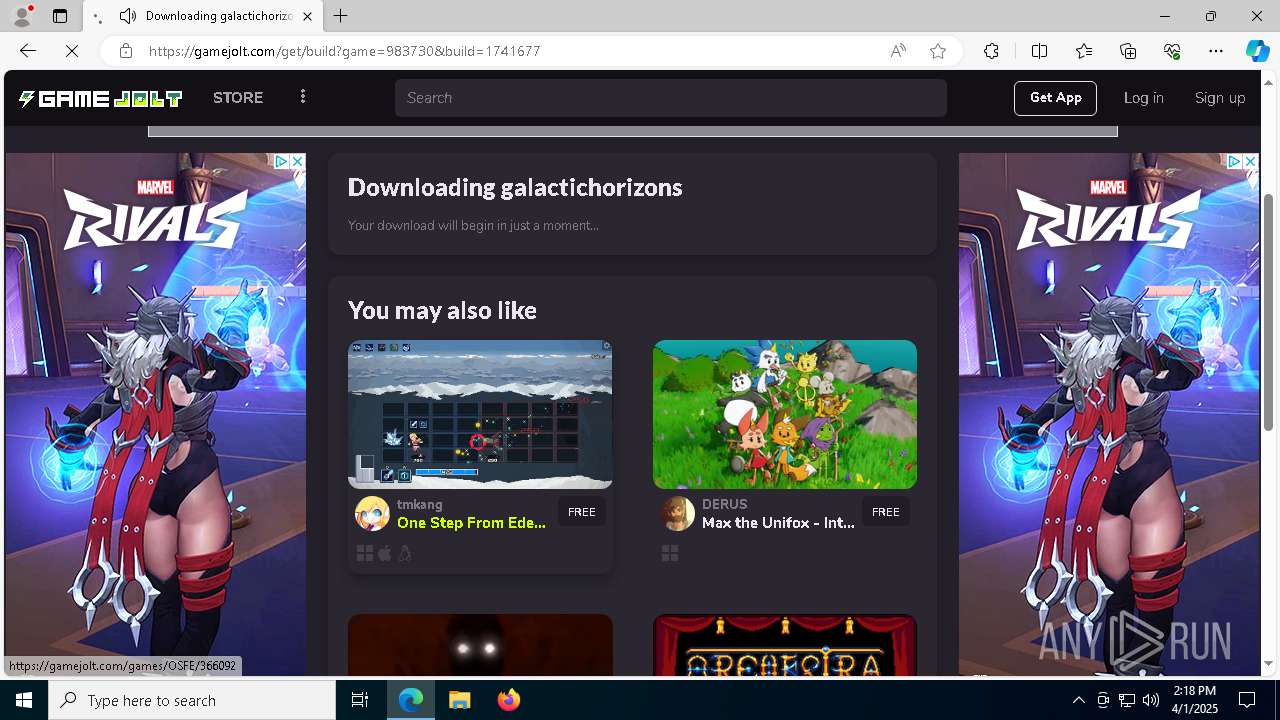The image size is (1280, 720).
Task: Show hidden system tray icons
Action: (x=1079, y=700)
